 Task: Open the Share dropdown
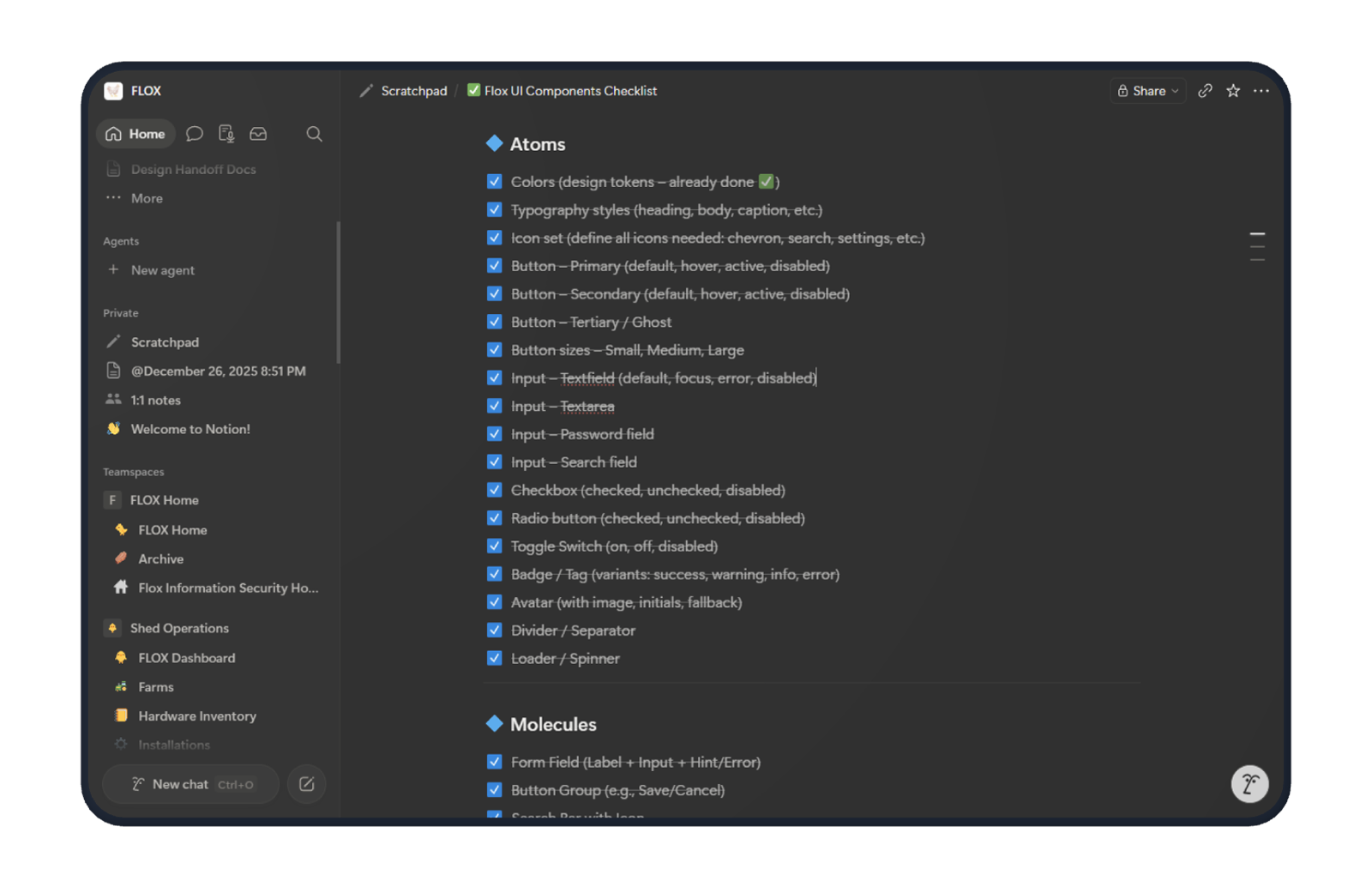click(1147, 91)
